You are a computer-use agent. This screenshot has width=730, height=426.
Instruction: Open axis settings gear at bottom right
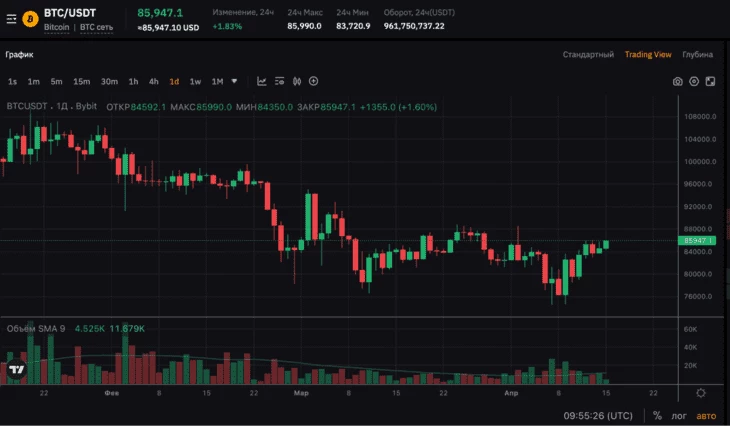[701, 393]
